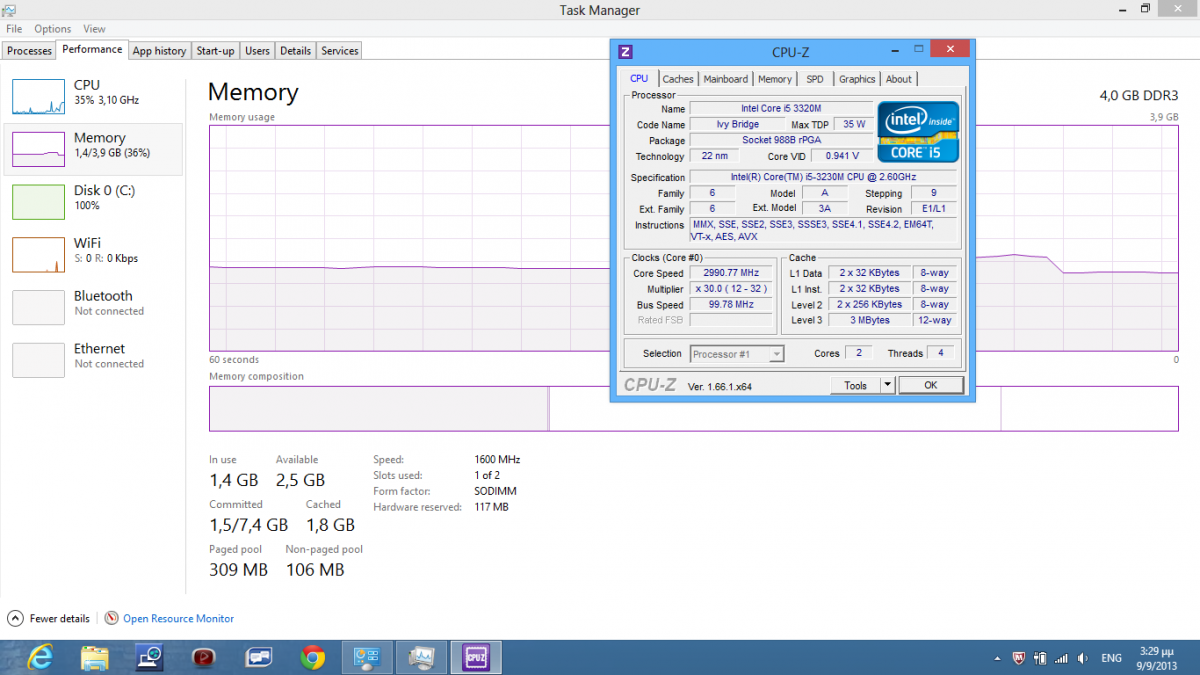Viewport: 1200px width, 675px height.
Task: Click the Specification field in CPU-Z
Action: pyautogui.click(x=824, y=177)
